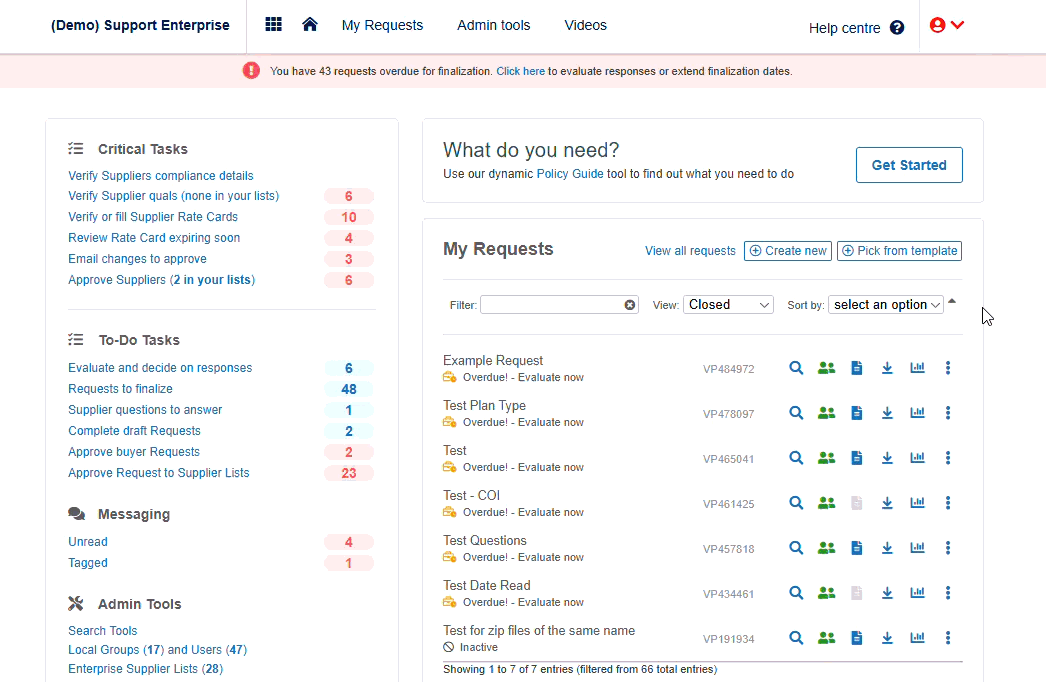Clear the Filter field with the X icon
This screenshot has height=682, width=1046.
pyautogui.click(x=630, y=305)
